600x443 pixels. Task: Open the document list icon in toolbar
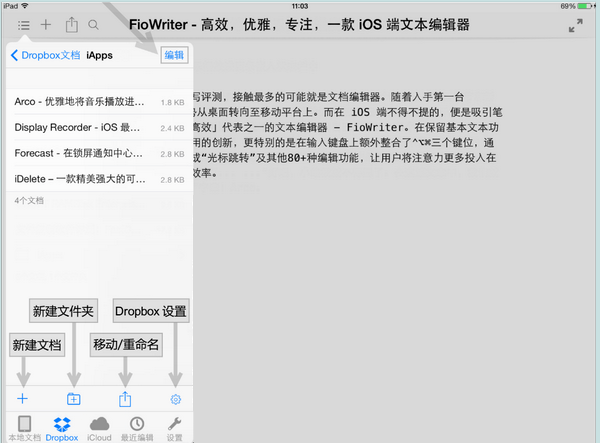pos(23,25)
